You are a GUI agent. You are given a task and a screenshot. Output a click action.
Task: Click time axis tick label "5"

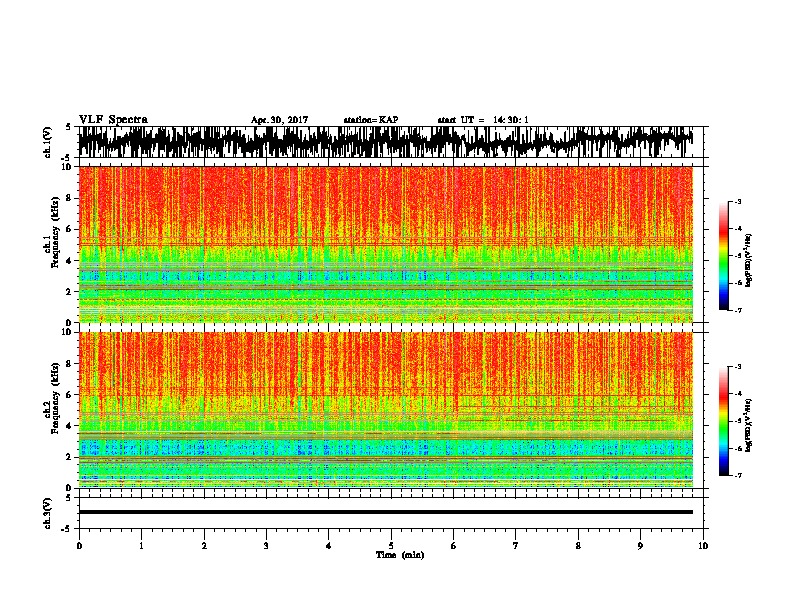(391, 546)
